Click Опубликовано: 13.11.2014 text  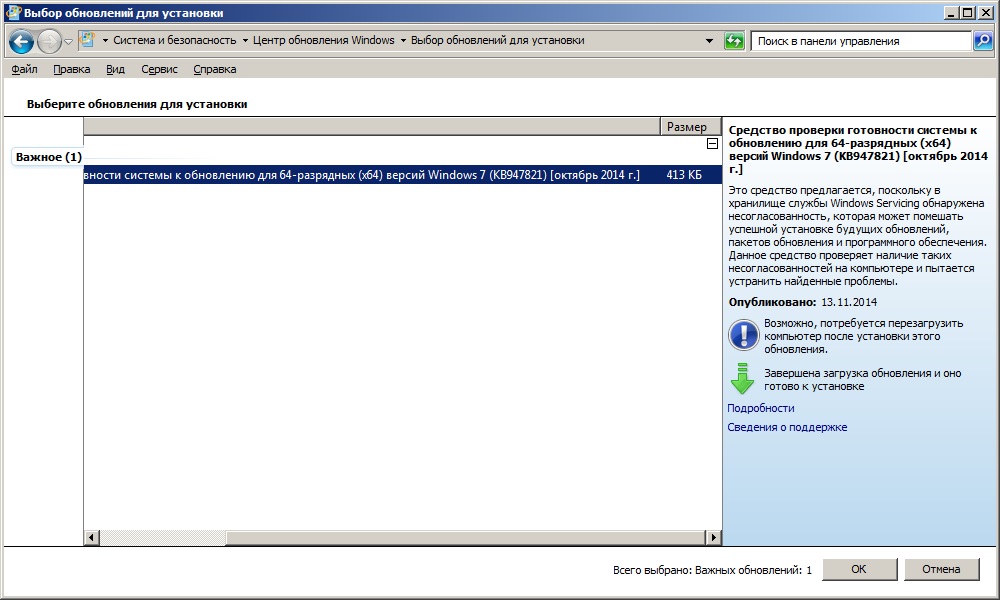point(803,302)
